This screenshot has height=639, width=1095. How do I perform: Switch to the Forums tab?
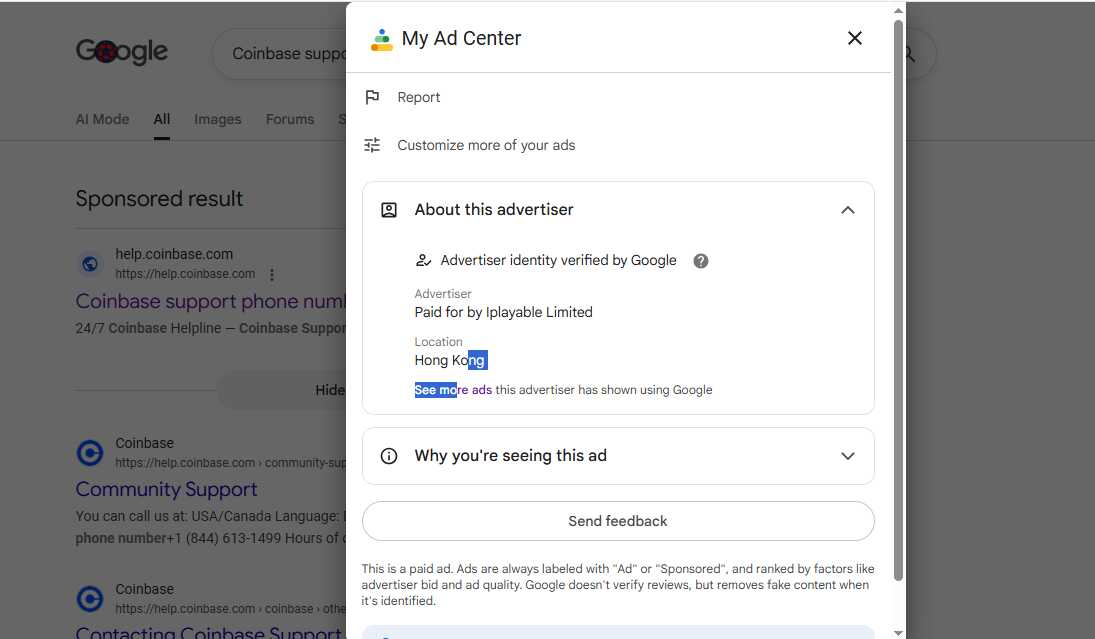[x=290, y=119]
